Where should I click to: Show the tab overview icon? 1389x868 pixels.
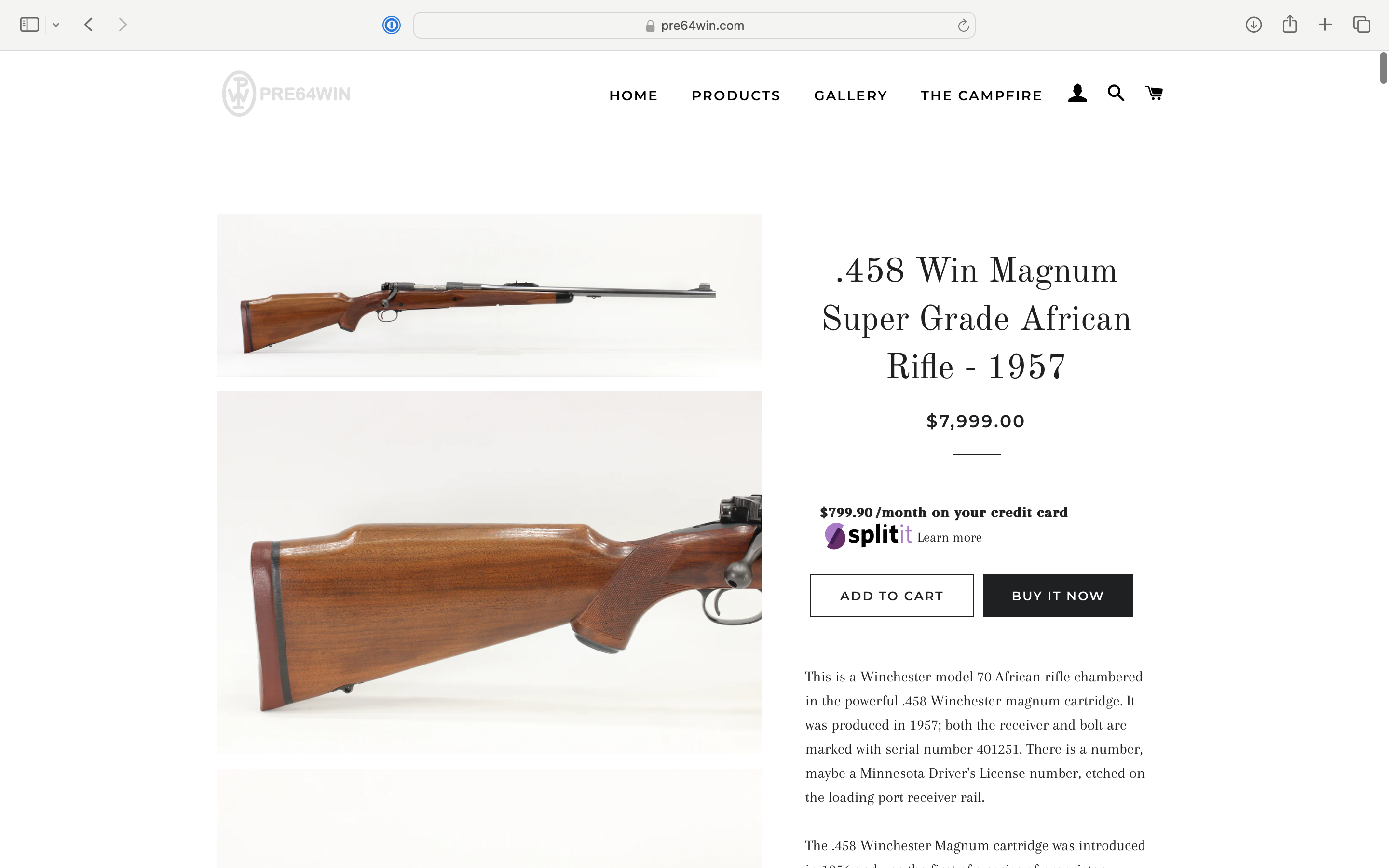[x=1362, y=25]
